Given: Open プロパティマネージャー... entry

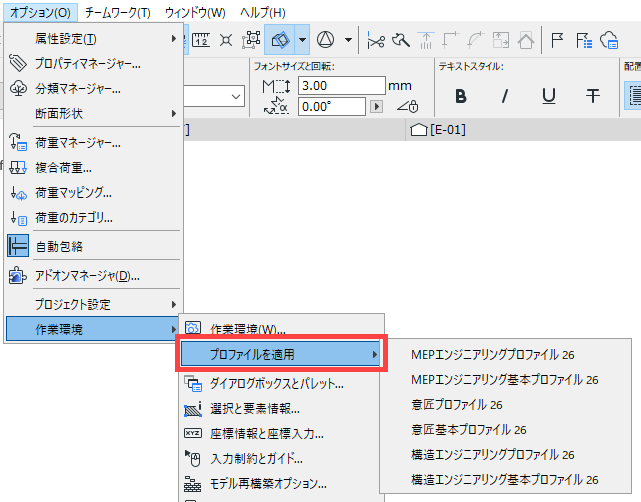Looking at the screenshot, I should point(94,63).
